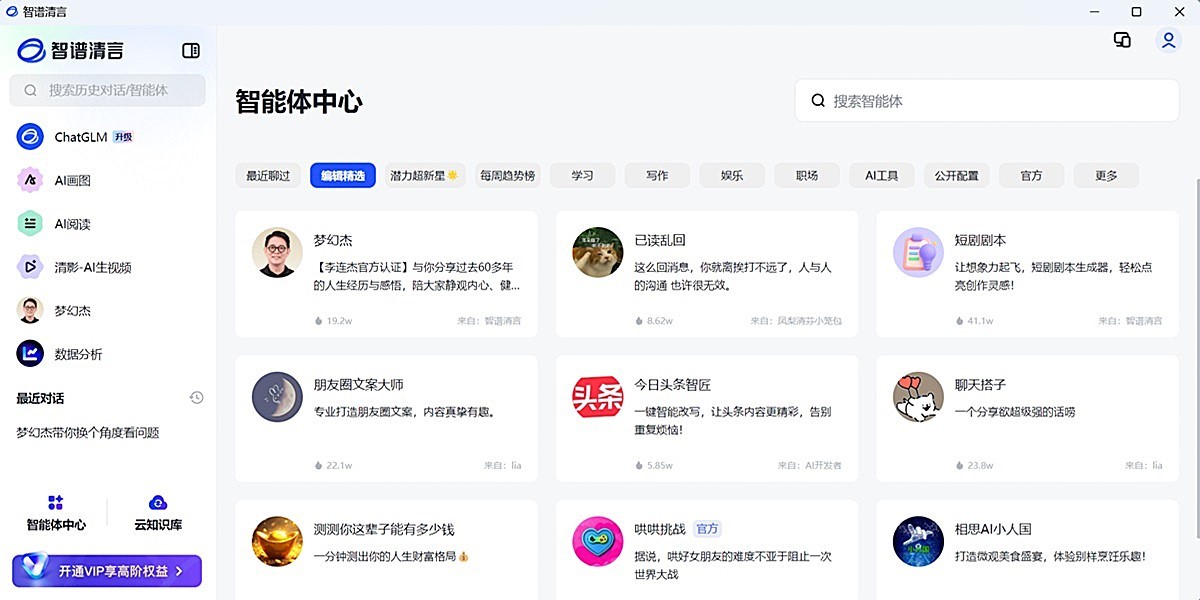This screenshot has width=1200, height=600.
Task: Click the search icon in sidebar search bar
Action: point(30,90)
